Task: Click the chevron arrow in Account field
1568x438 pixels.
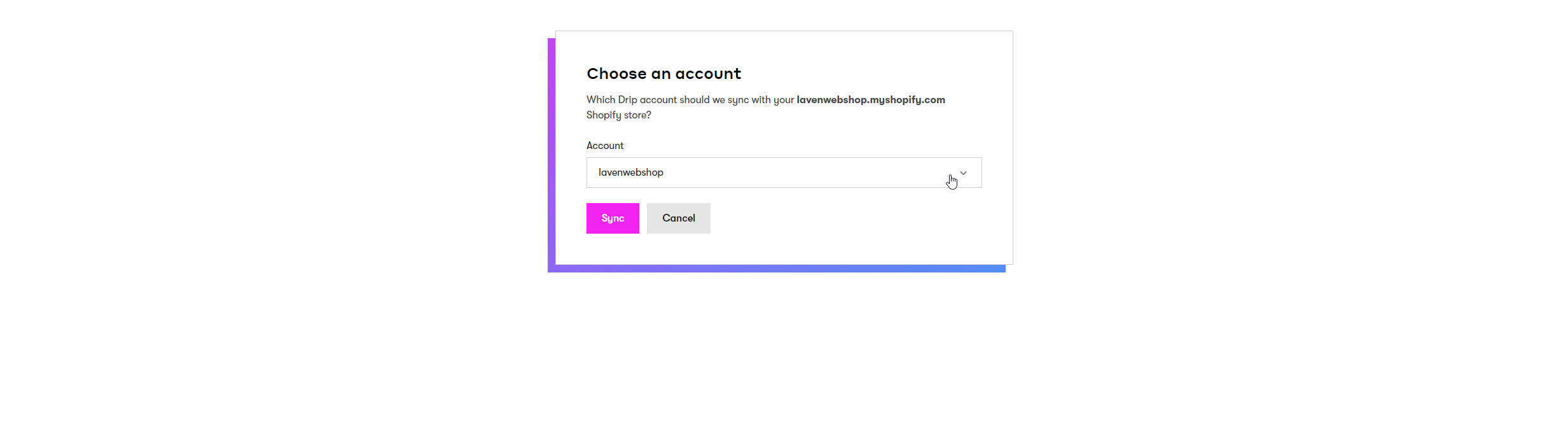Action: tap(963, 173)
